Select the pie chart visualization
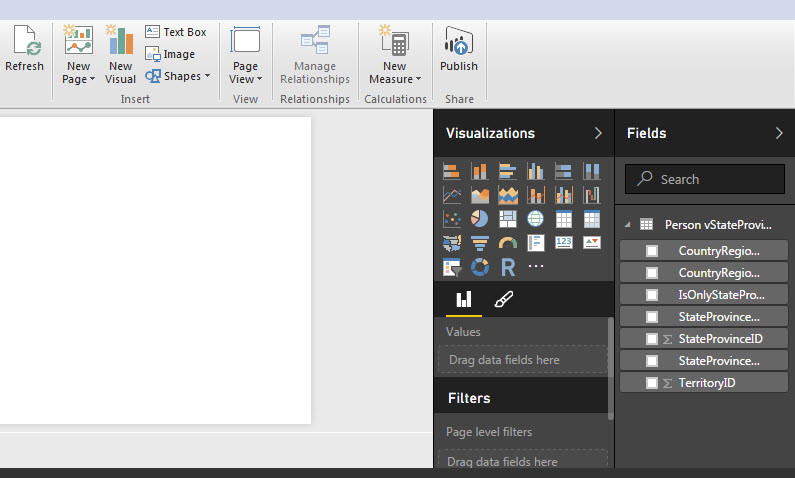 coord(480,219)
